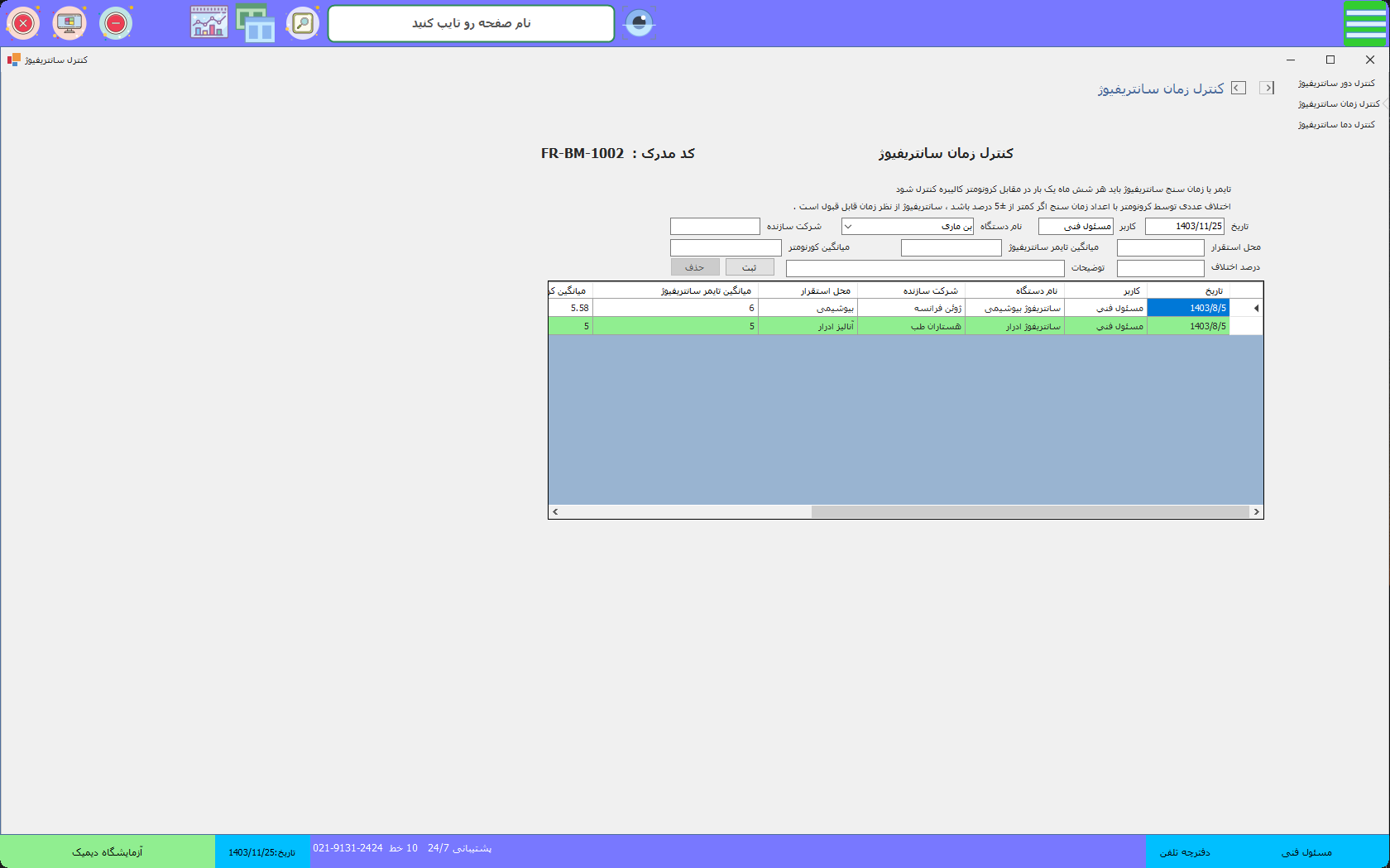Open the کنترل دور سانتریفیوژ page
The height and width of the screenshot is (868, 1390).
click(1335, 84)
